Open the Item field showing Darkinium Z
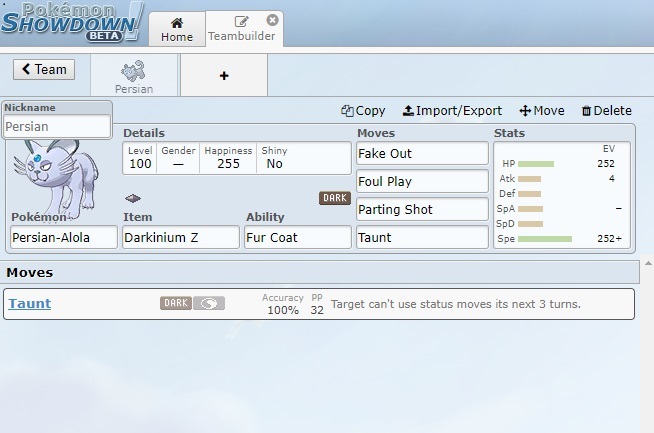The width and height of the screenshot is (654, 433). [x=181, y=237]
